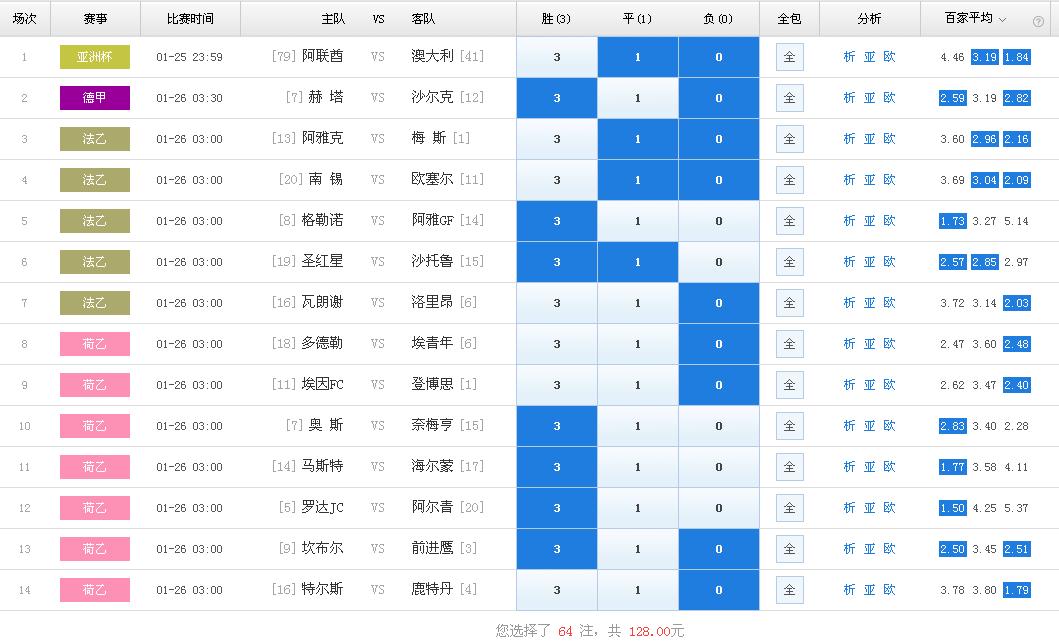Click home team 格勒诺
Viewport: 1059px width, 642px height.
coord(322,221)
